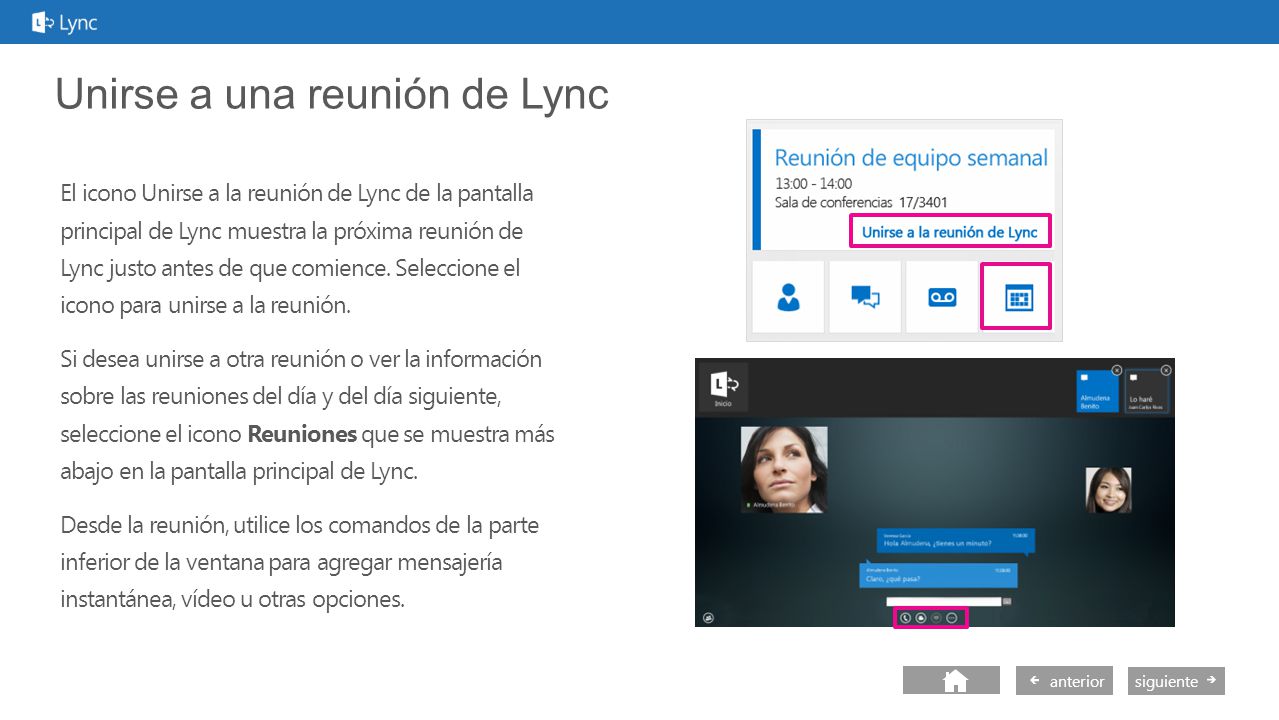Click 'Sala de conferencias 17/3401' text
Image resolution: width=1279 pixels, height=720 pixels.
tap(861, 203)
